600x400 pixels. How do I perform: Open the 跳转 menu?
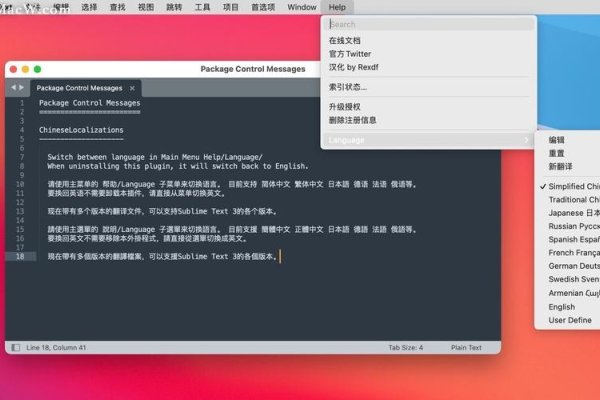174,7
